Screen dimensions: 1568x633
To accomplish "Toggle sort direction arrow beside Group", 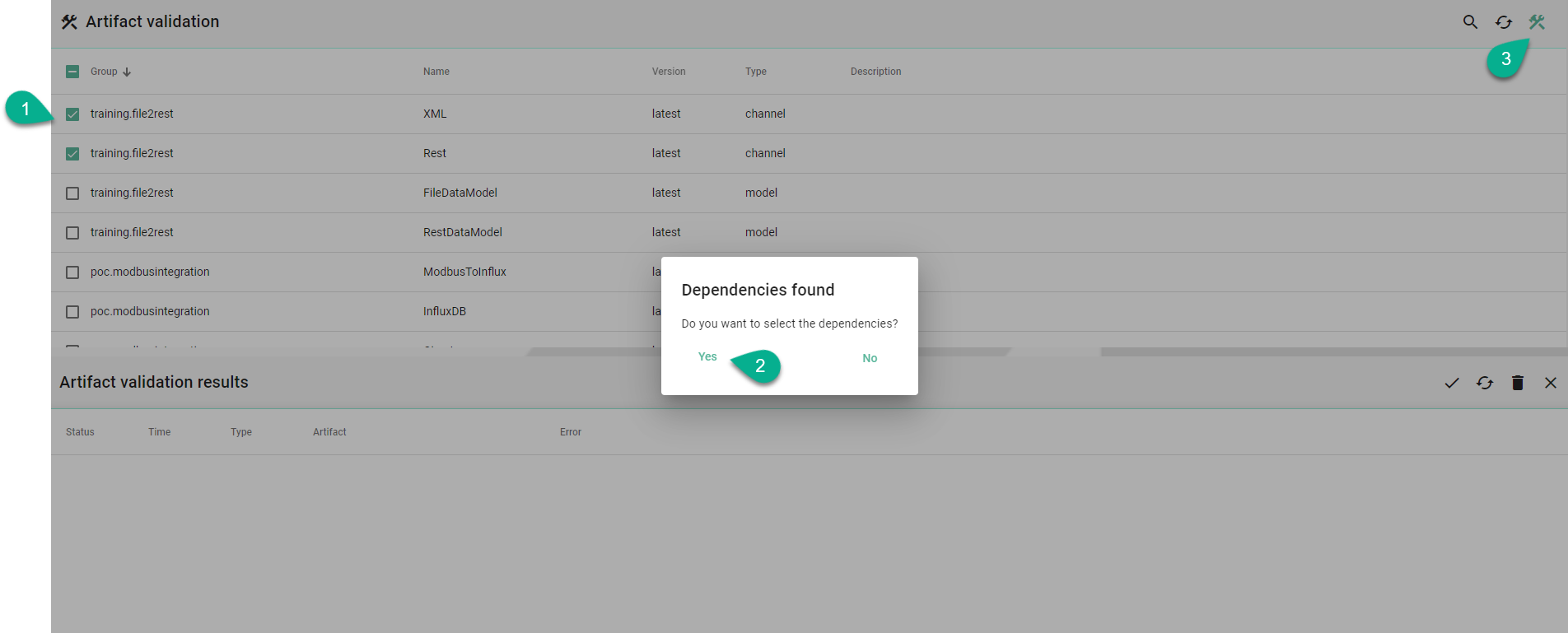I will [127, 72].
